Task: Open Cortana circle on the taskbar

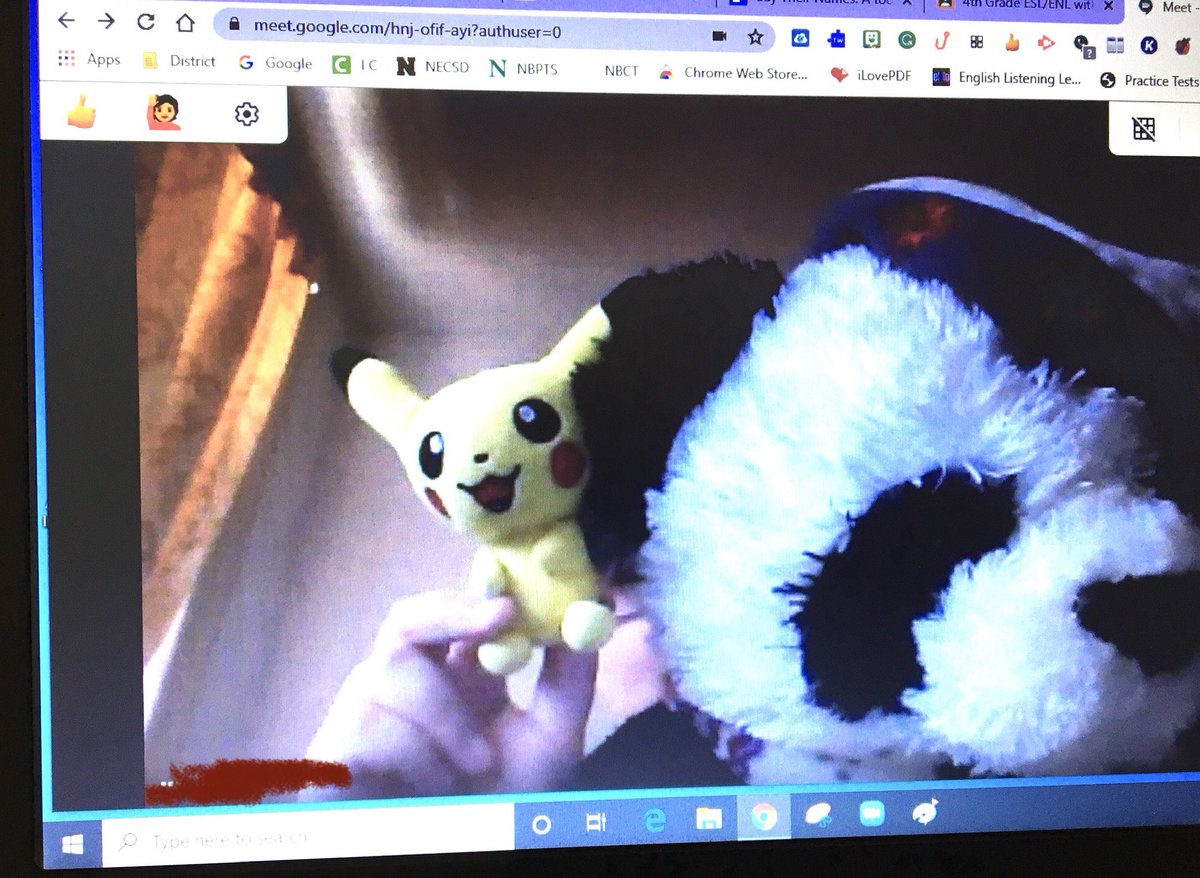Action: 541,825
